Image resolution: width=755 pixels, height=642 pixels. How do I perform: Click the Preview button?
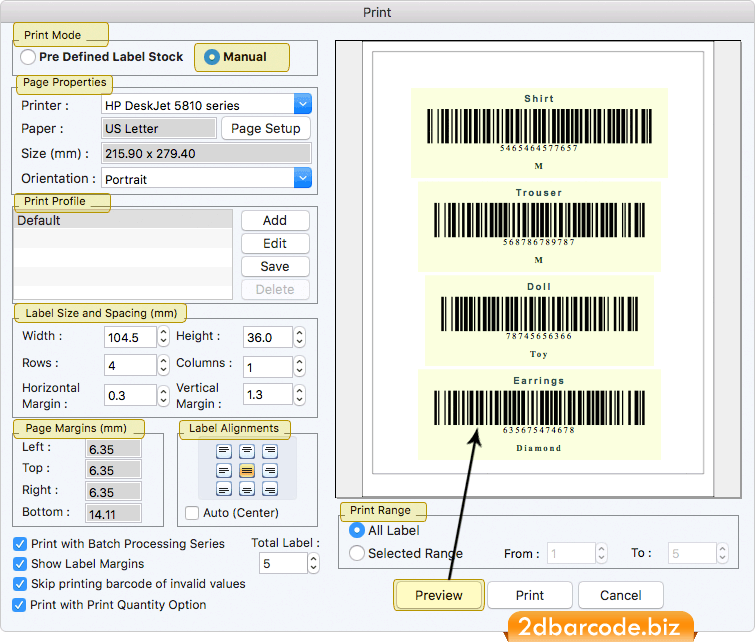point(439,595)
